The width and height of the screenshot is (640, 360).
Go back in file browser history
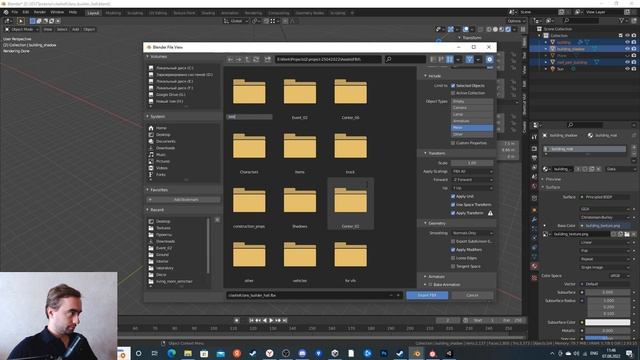pos(231,60)
